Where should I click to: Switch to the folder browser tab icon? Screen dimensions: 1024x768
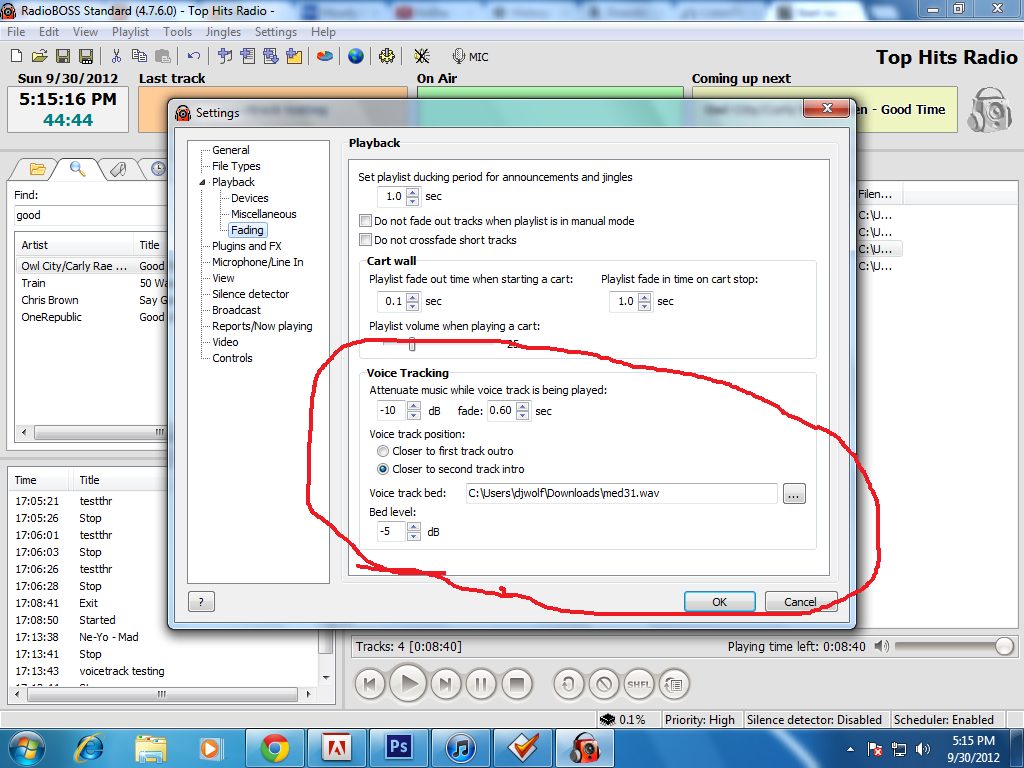click(x=37, y=170)
